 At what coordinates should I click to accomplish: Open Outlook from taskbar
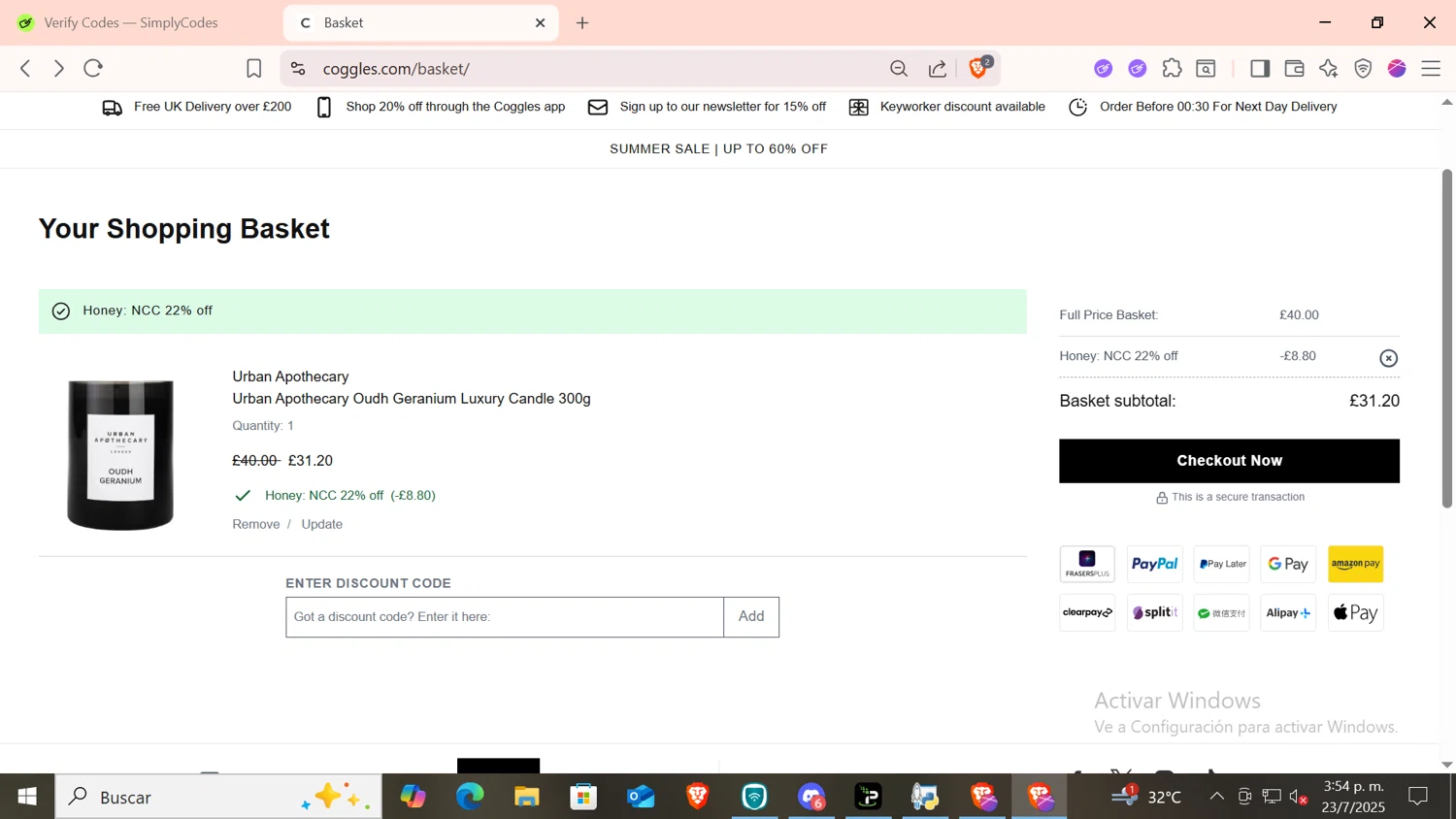coord(641,797)
